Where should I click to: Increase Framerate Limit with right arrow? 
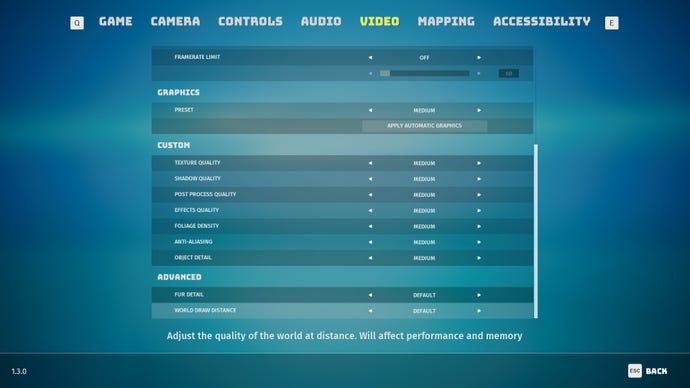(x=479, y=58)
